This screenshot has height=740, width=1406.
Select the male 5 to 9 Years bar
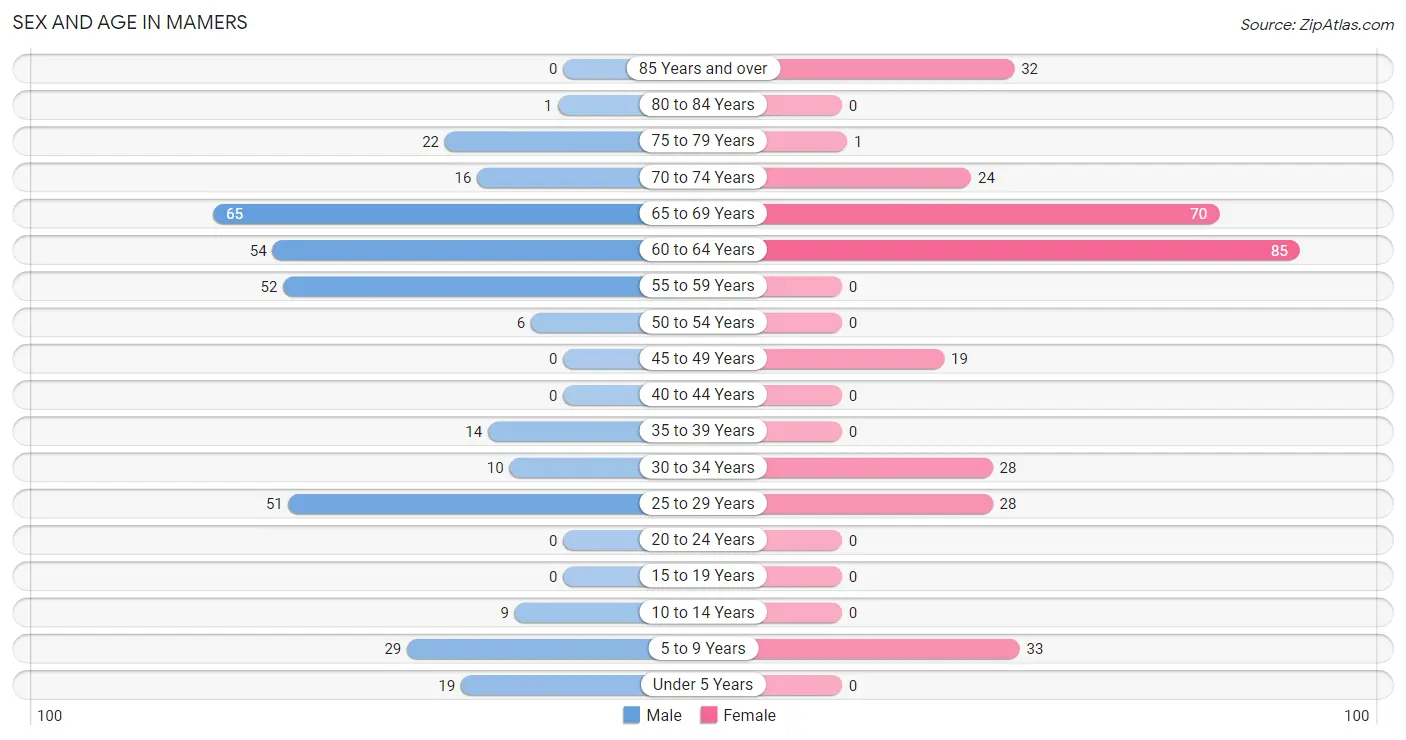coord(526,649)
